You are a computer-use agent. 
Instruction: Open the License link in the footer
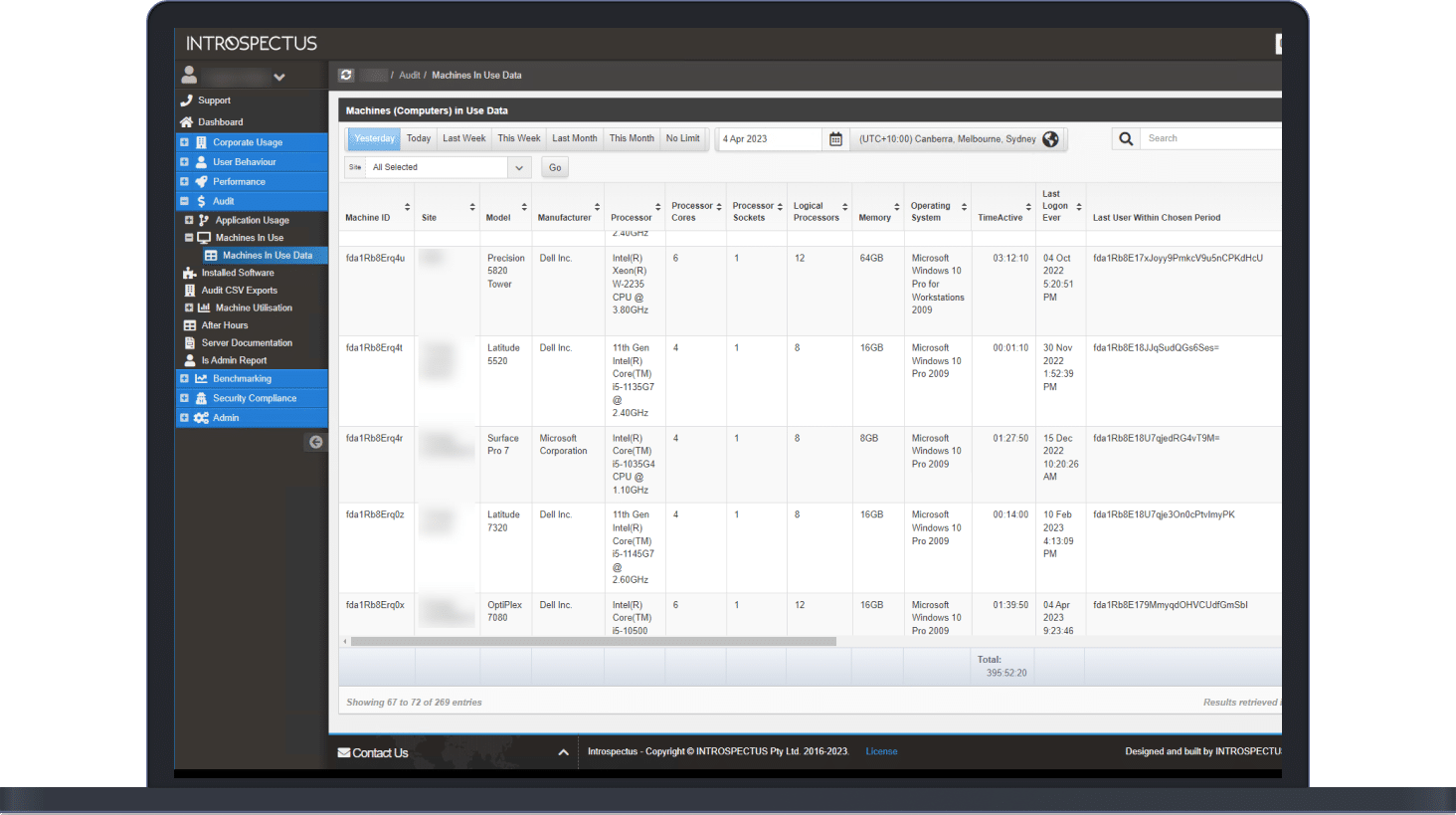881,751
